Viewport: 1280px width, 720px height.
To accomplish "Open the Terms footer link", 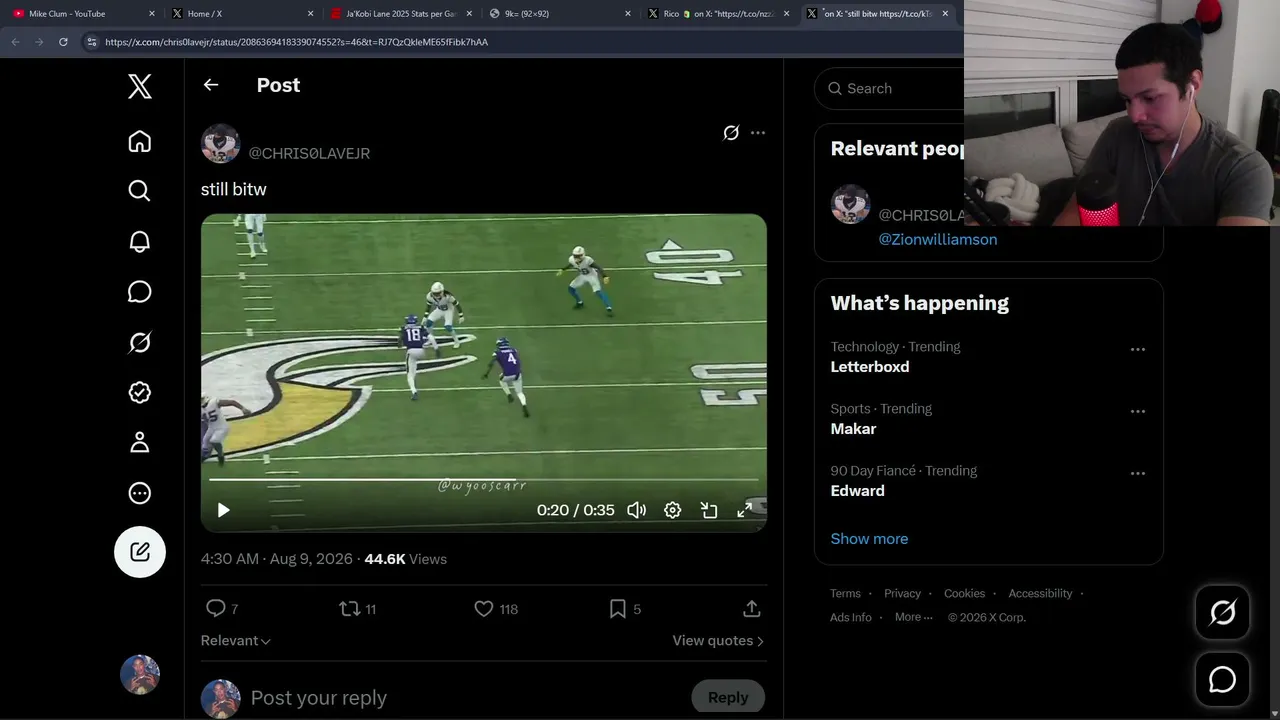I will (x=845, y=593).
